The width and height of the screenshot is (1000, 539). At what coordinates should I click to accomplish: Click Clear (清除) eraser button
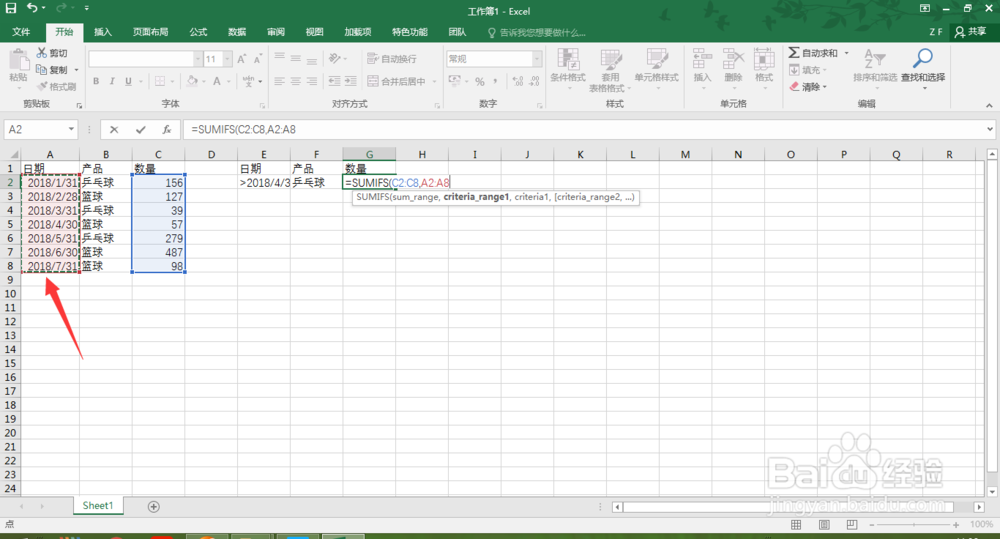807,87
